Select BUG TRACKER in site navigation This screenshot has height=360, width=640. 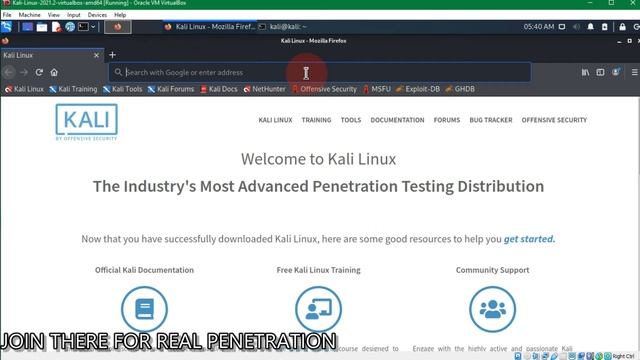click(491, 120)
